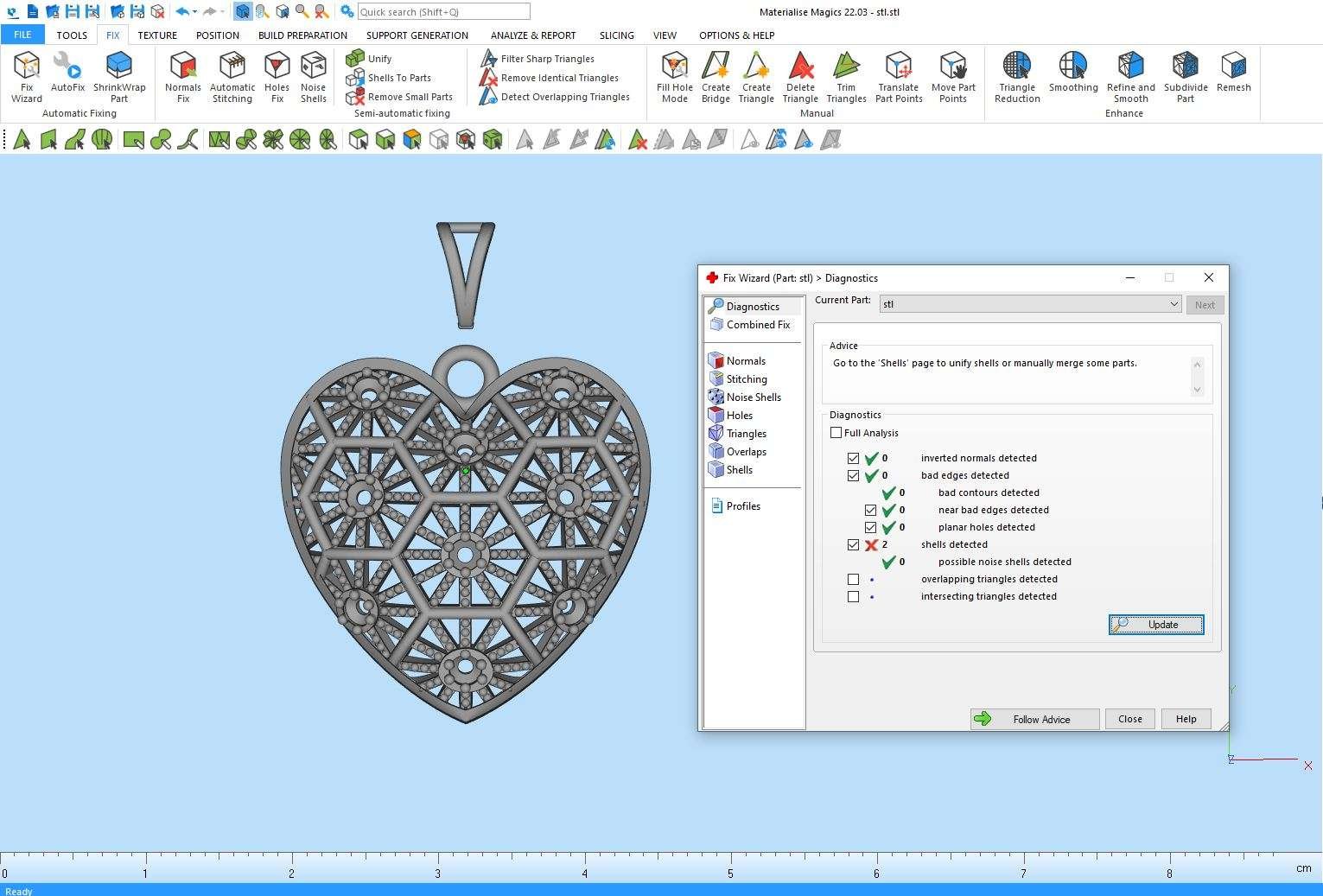
Task: Click the Create Bridge tool
Action: tap(716, 76)
